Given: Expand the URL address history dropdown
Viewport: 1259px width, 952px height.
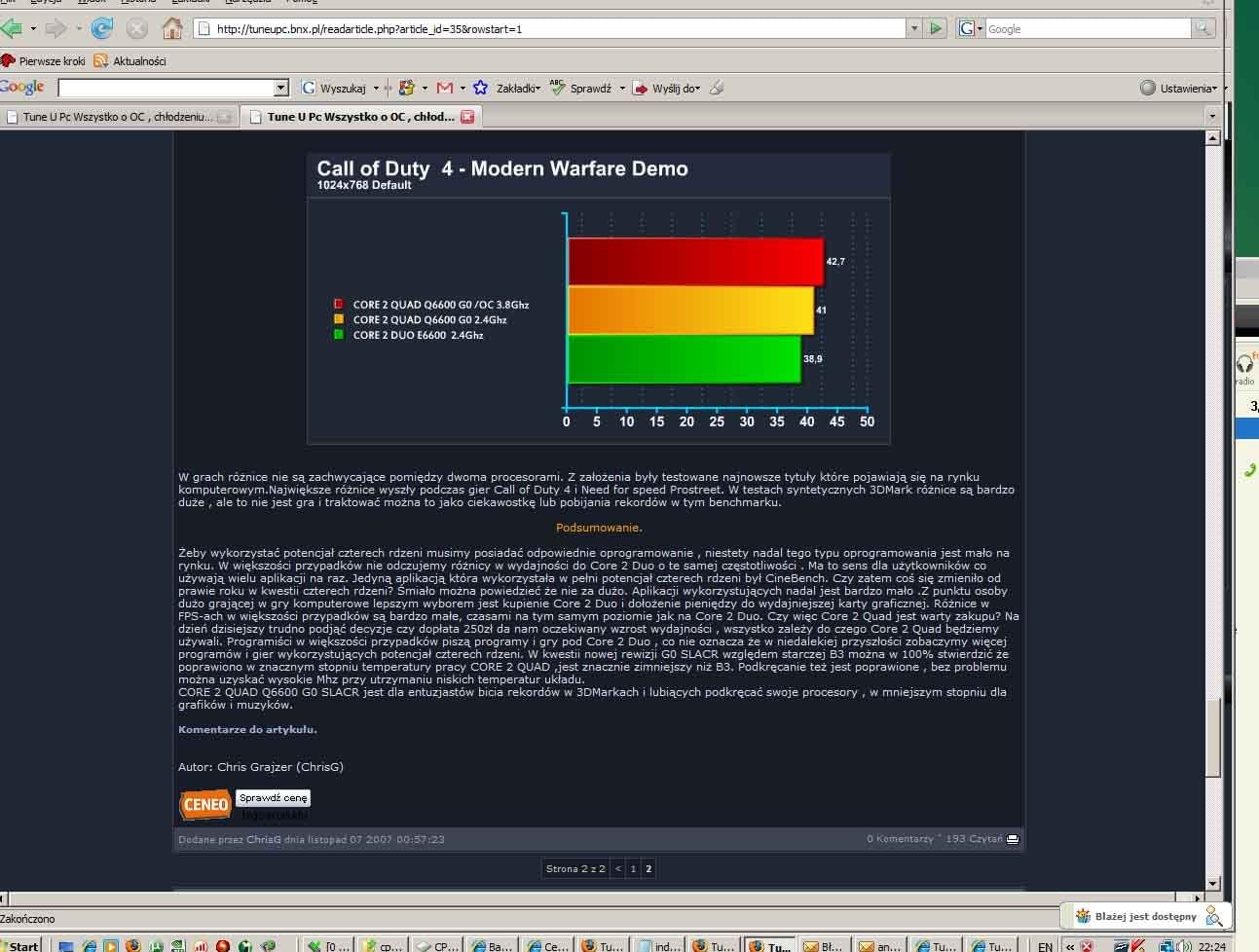Looking at the screenshot, I should pos(913,28).
